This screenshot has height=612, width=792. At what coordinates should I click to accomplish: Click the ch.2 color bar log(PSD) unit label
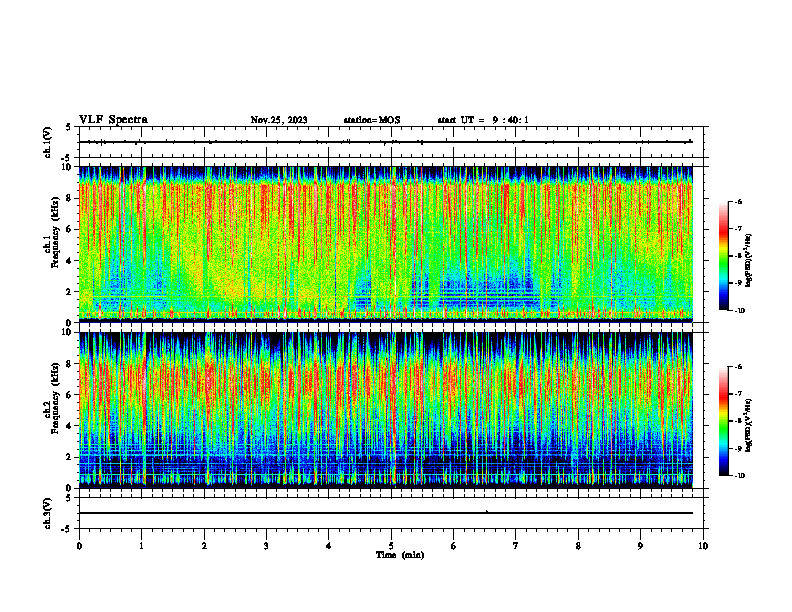point(749,426)
